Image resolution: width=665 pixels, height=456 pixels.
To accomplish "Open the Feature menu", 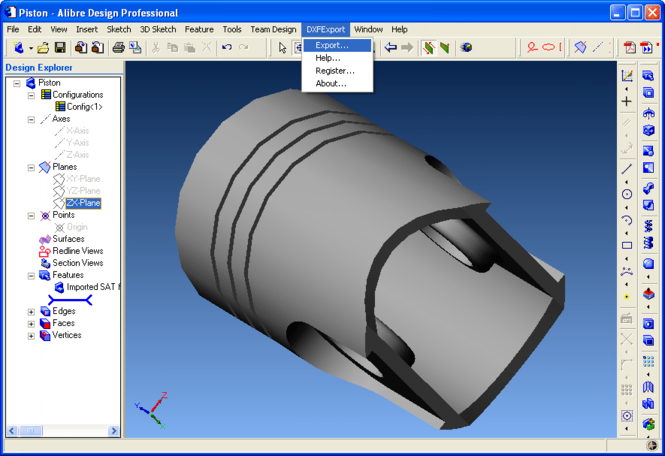I will point(199,29).
